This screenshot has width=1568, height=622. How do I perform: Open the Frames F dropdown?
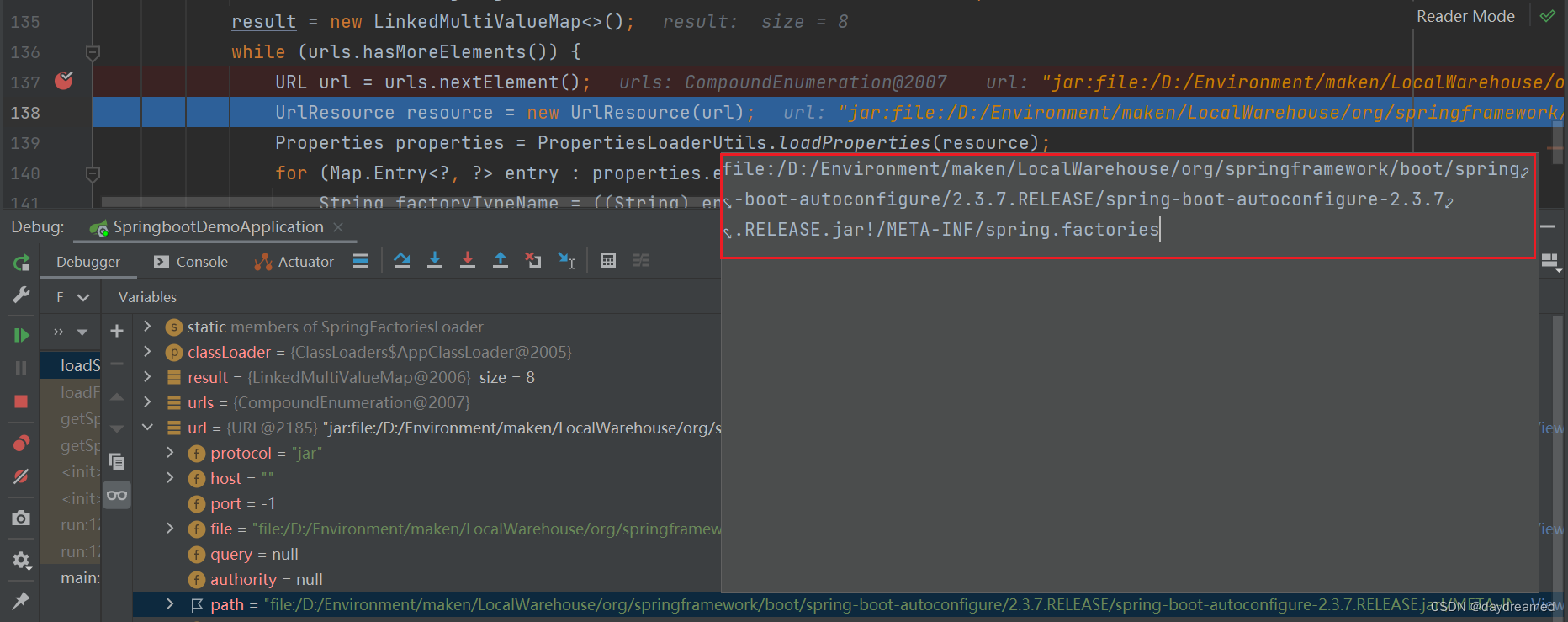click(x=72, y=297)
